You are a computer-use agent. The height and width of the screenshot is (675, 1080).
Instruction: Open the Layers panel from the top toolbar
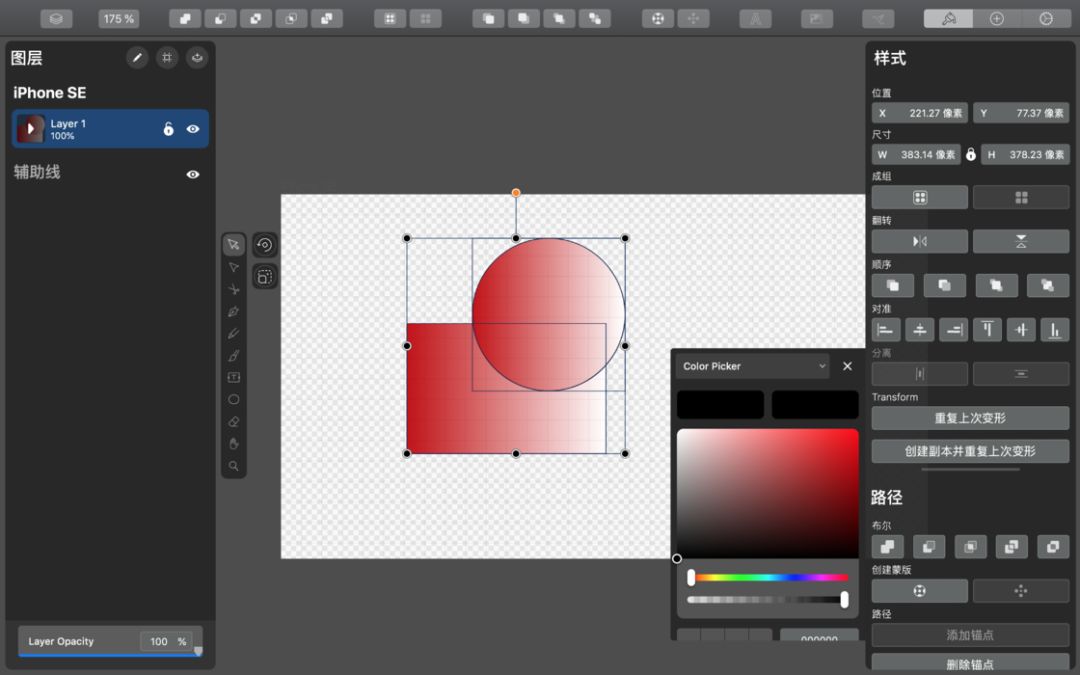tap(56, 19)
